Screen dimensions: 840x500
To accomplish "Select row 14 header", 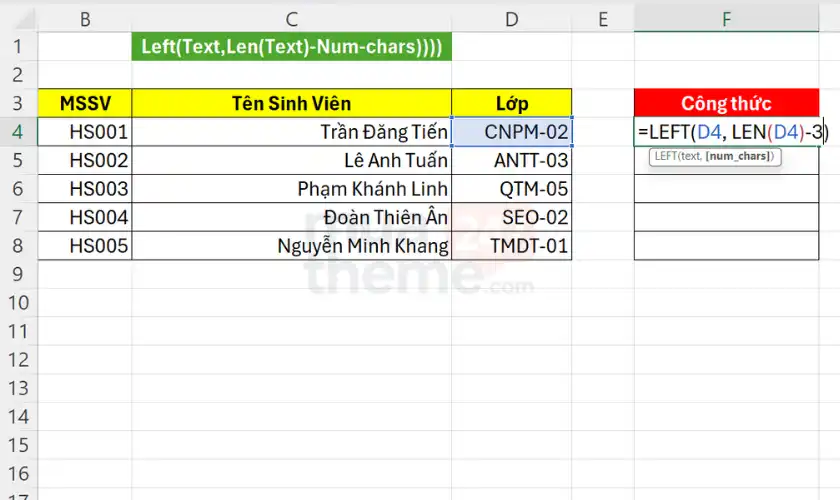I will pyautogui.click(x=18, y=416).
